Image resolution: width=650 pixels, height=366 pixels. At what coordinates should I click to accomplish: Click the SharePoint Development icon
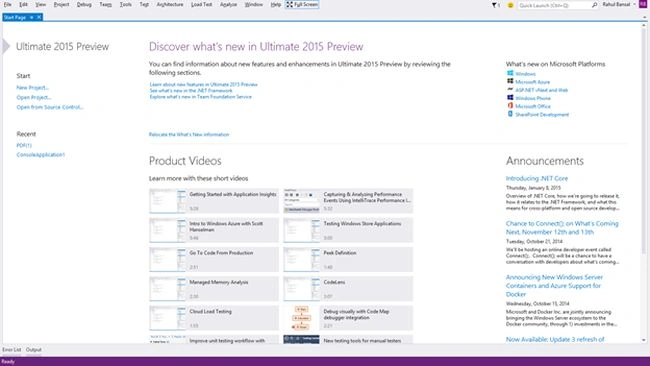[510, 114]
